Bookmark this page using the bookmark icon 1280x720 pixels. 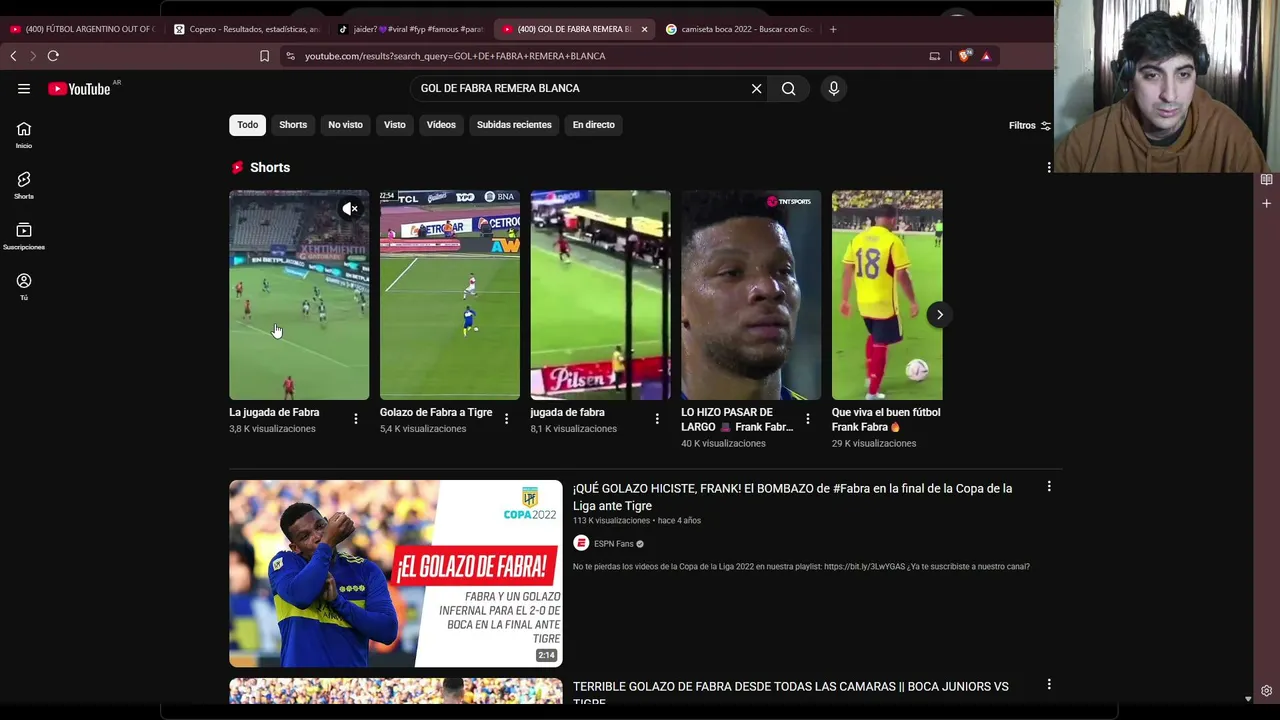[264, 56]
